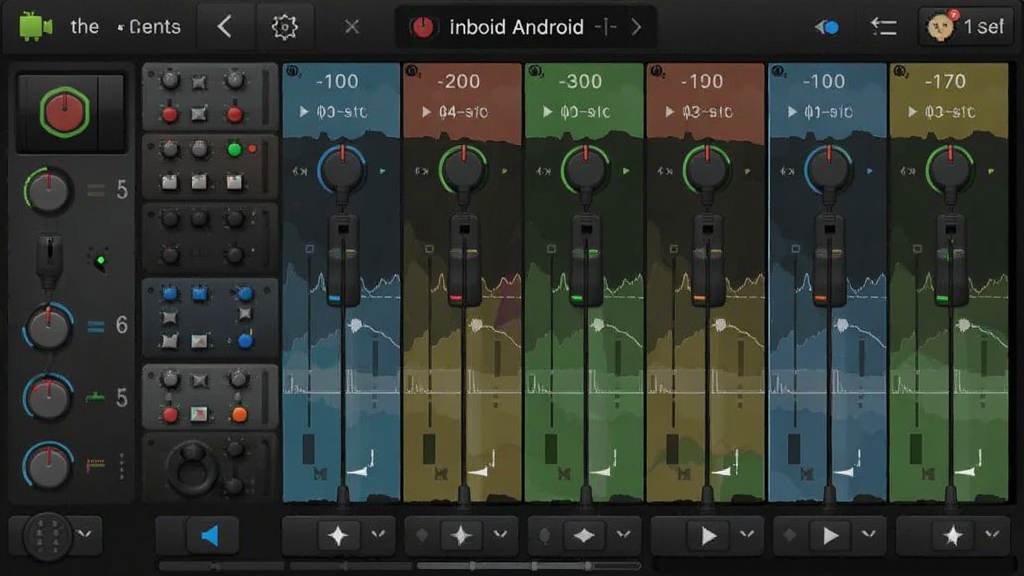Open the dropdown chevron below the -170 channel
This screenshot has height=576, width=1024.
(x=992, y=535)
